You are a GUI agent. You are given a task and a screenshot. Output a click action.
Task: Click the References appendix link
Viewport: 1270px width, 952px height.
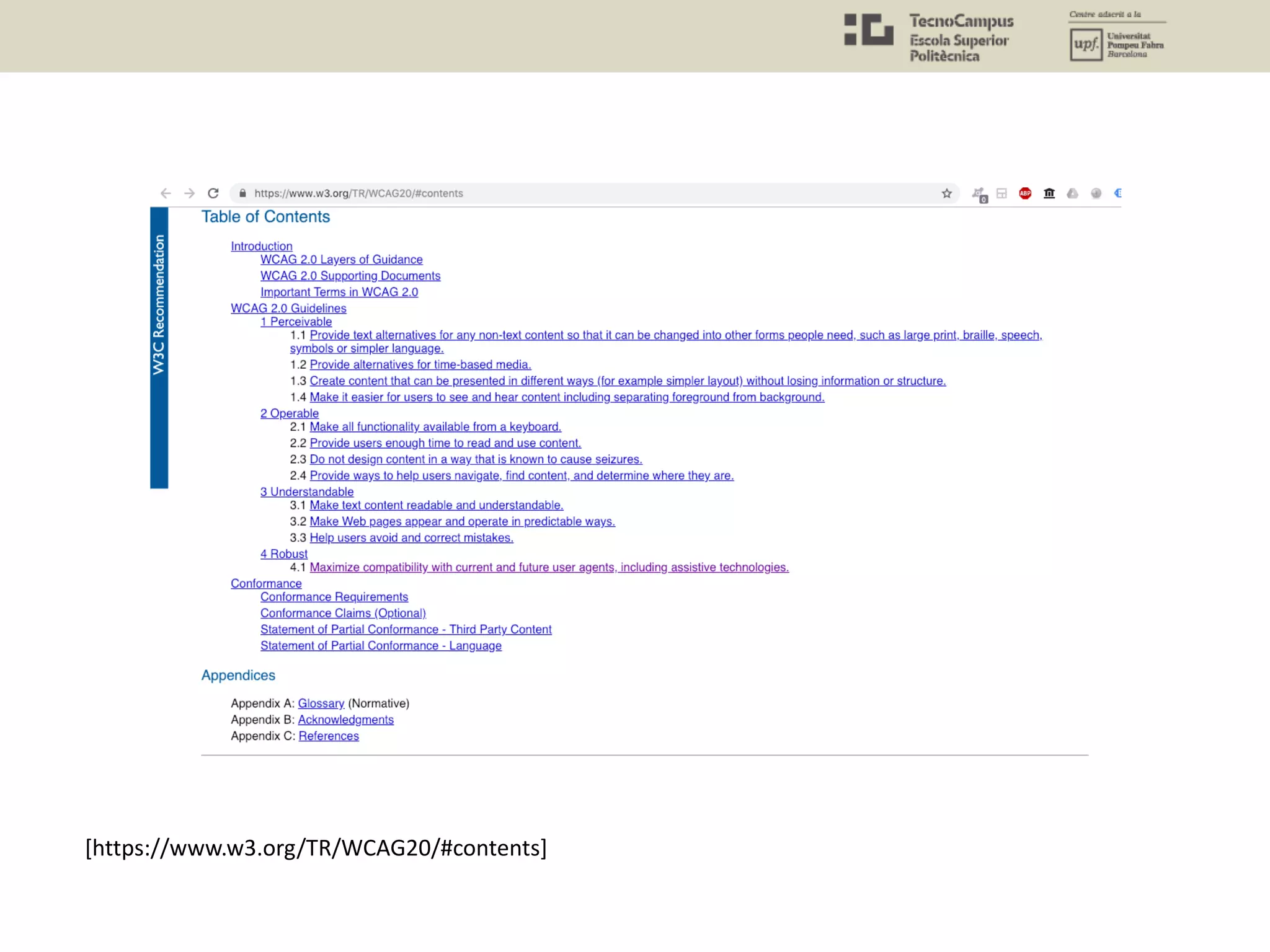point(329,736)
